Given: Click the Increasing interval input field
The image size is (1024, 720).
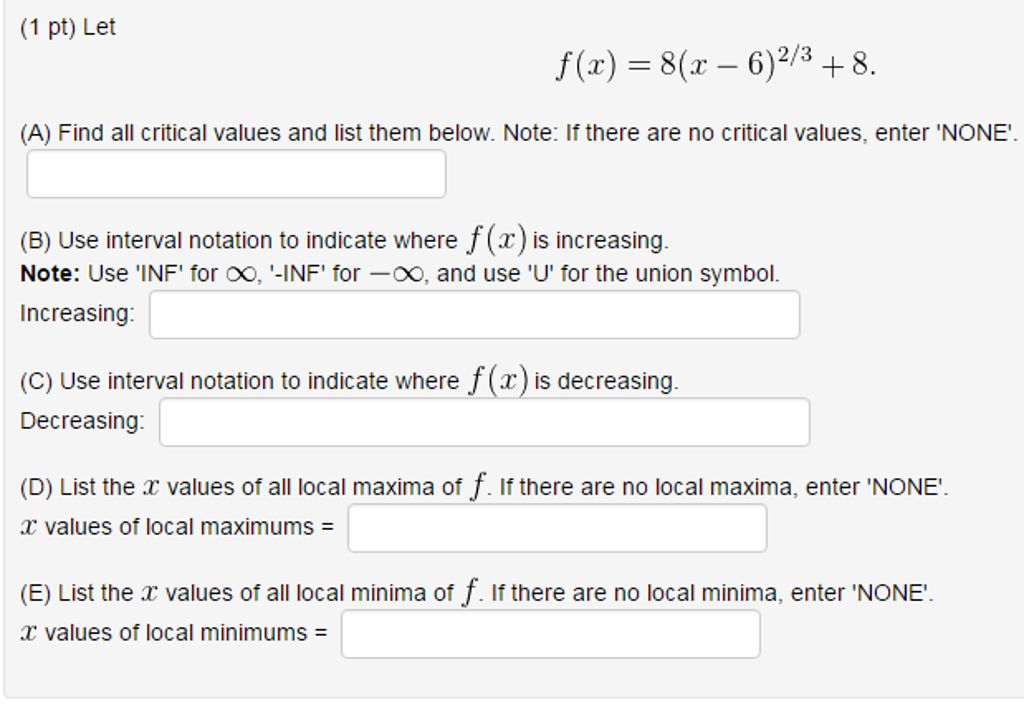Looking at the screenshot, I should click(474, 314).
